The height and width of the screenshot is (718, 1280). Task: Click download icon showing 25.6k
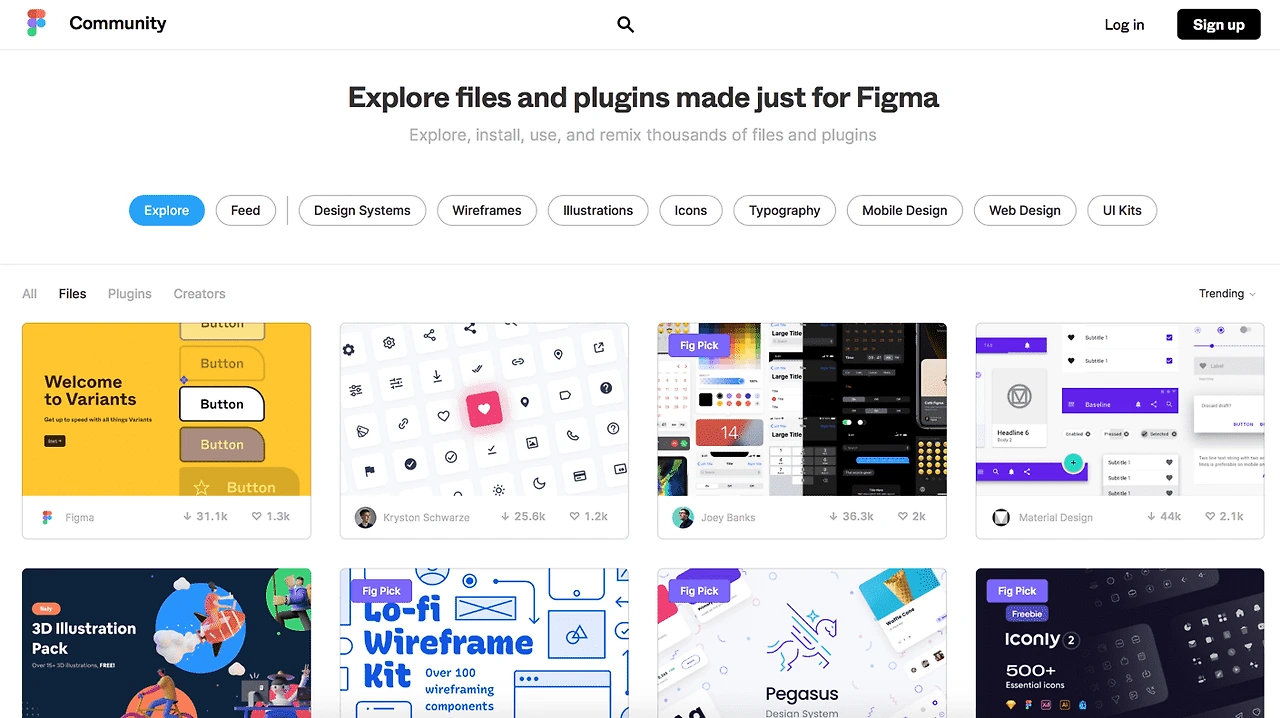coord(505,516)
